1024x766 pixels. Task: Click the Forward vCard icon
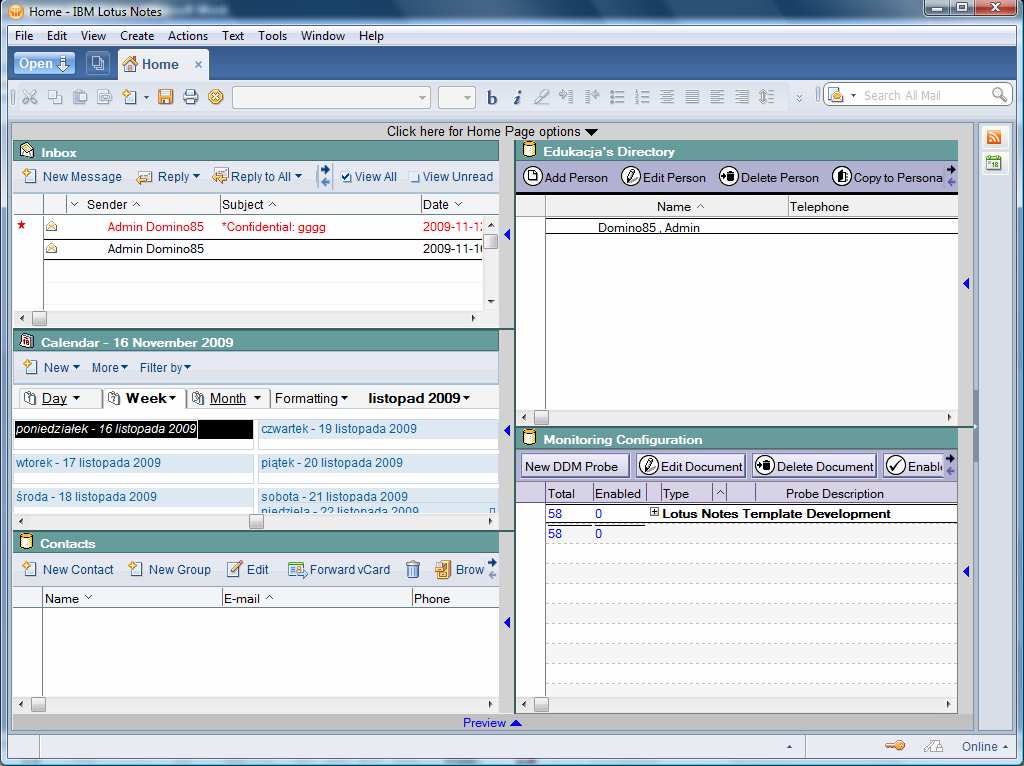297,570
